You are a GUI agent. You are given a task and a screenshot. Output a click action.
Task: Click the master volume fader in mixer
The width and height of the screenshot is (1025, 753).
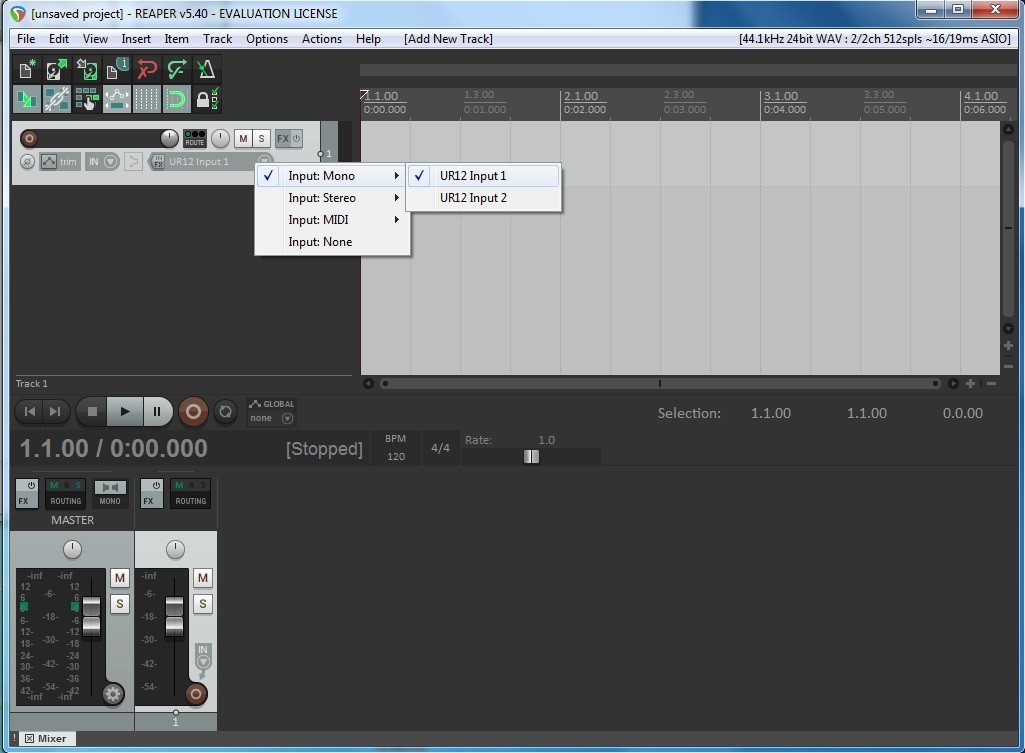[92, 616]
